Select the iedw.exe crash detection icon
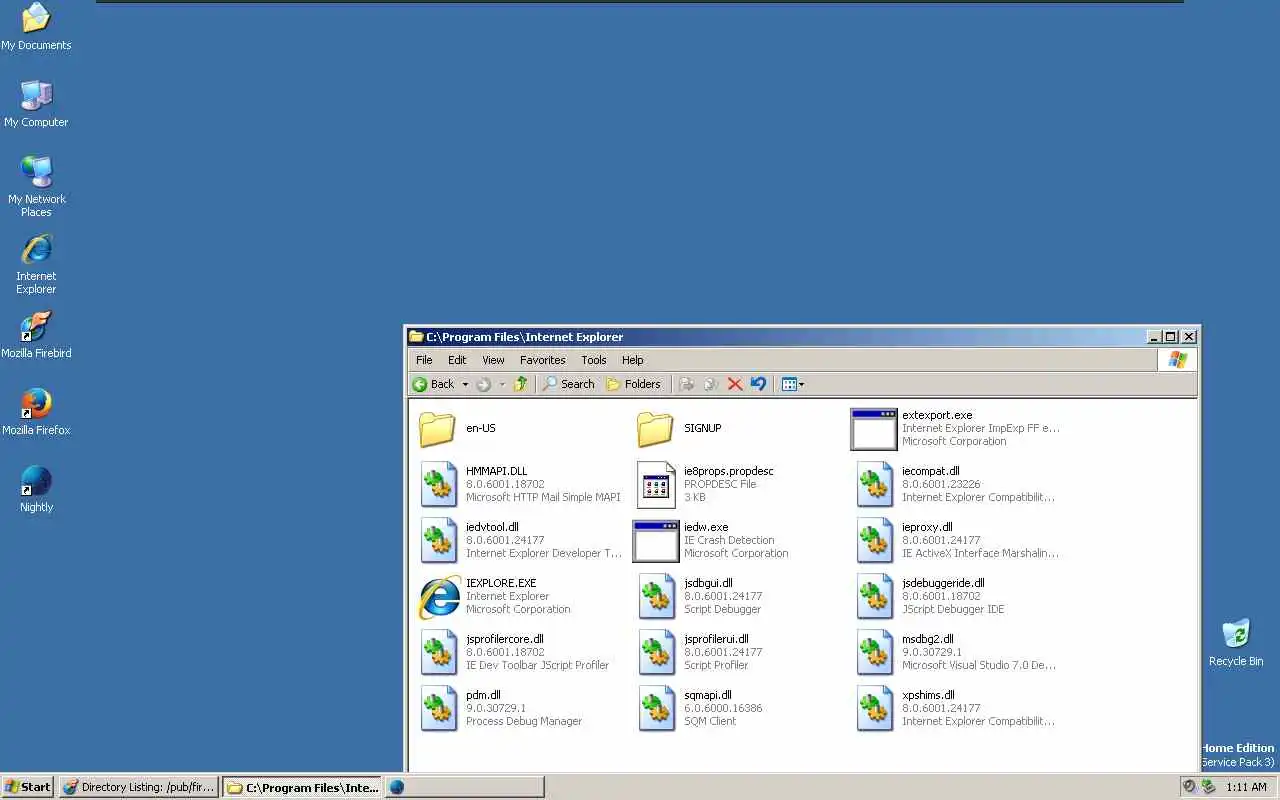 click(656, 541)
